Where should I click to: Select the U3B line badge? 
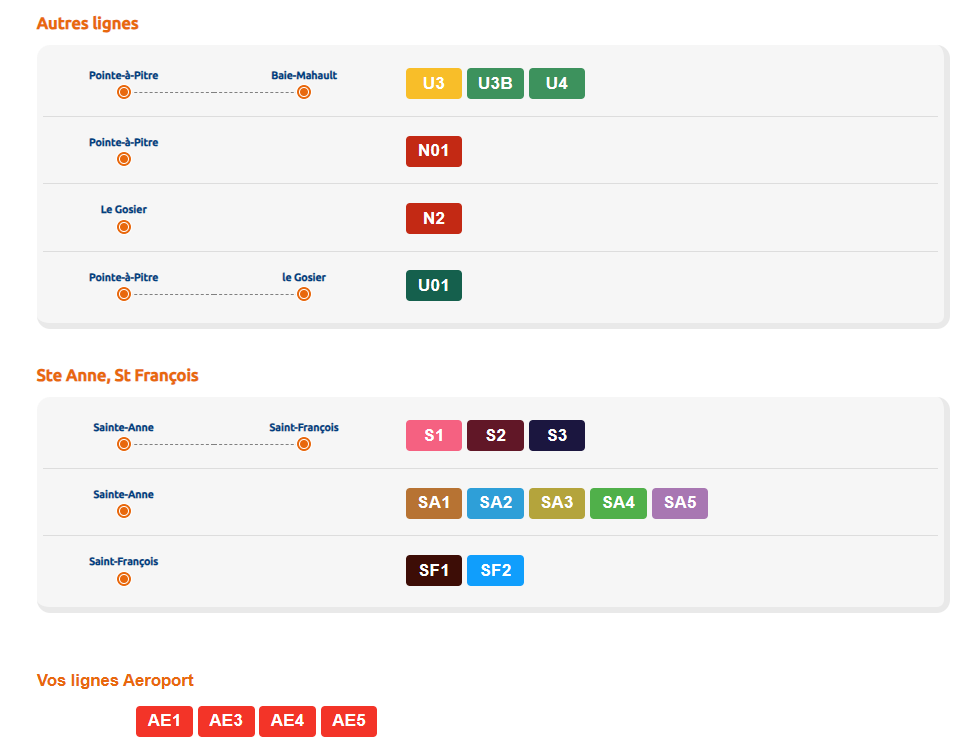click(x=495, y=84)
